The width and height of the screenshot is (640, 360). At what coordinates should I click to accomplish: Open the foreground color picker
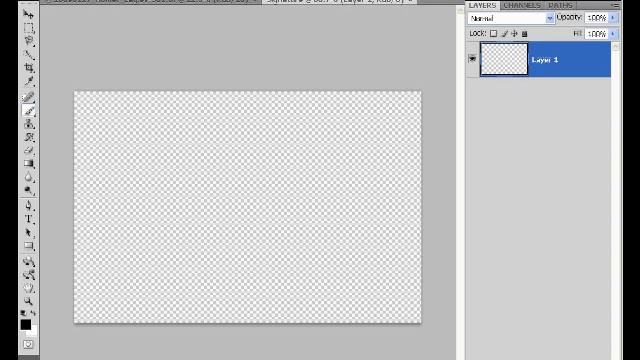tap(25, 324)
